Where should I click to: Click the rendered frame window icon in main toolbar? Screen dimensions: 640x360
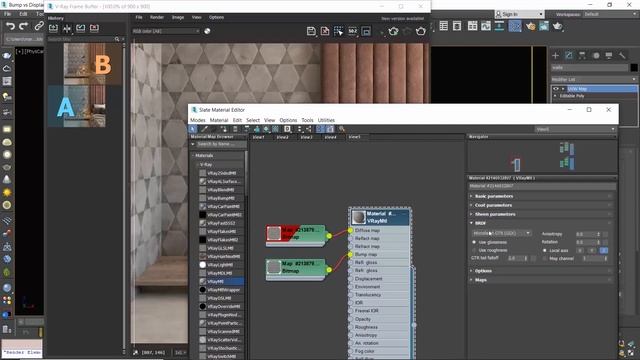544,26
